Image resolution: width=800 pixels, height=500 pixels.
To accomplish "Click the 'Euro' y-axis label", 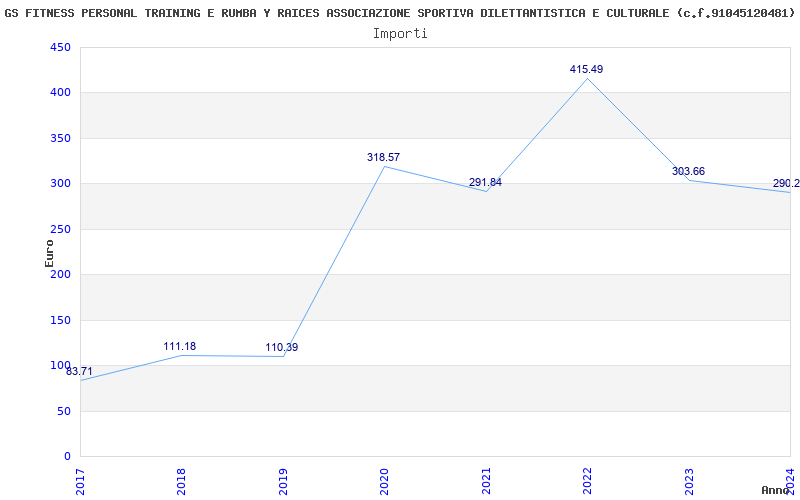I will click(49, 253).
